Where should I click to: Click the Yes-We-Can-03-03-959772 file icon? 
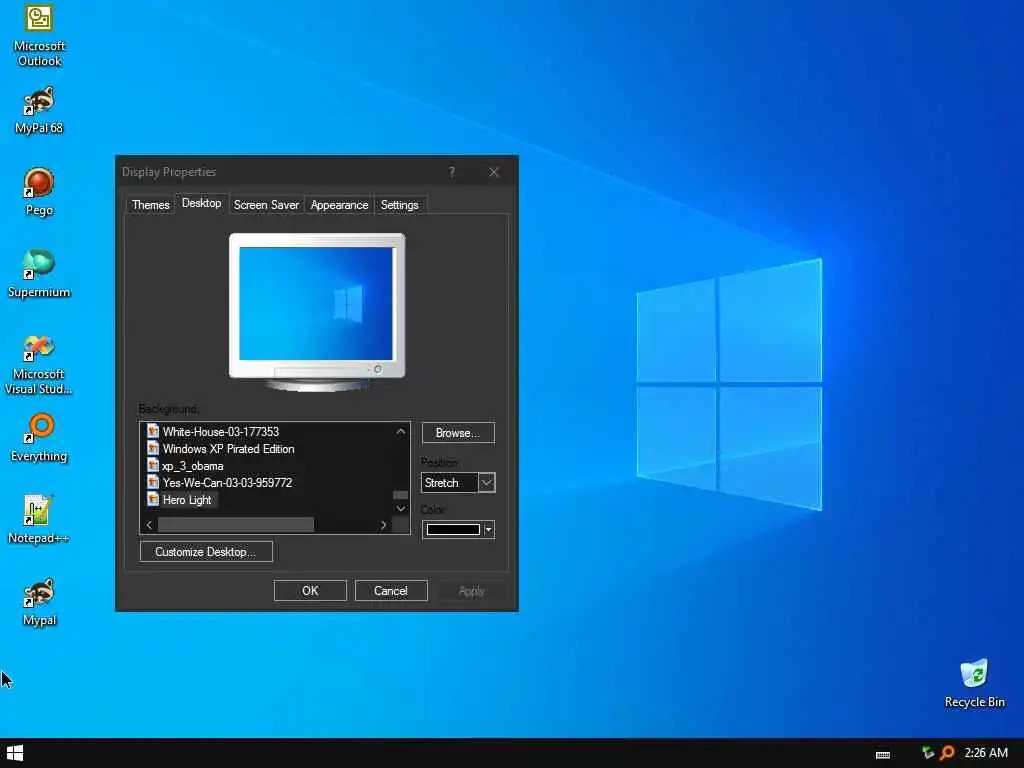[x=153, y=482]
